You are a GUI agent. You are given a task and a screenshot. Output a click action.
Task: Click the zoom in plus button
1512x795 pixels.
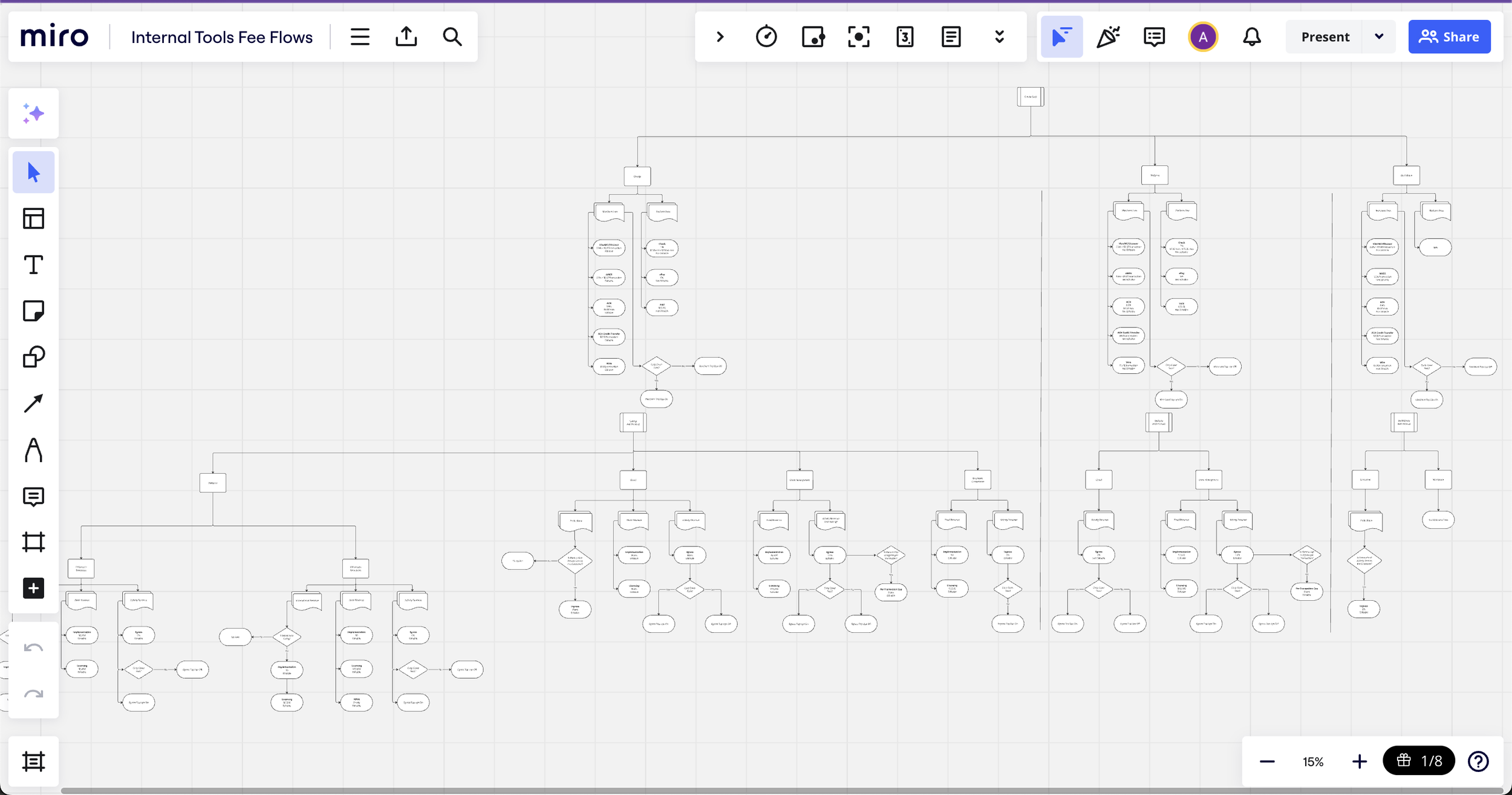click(x=1359, y=761)
